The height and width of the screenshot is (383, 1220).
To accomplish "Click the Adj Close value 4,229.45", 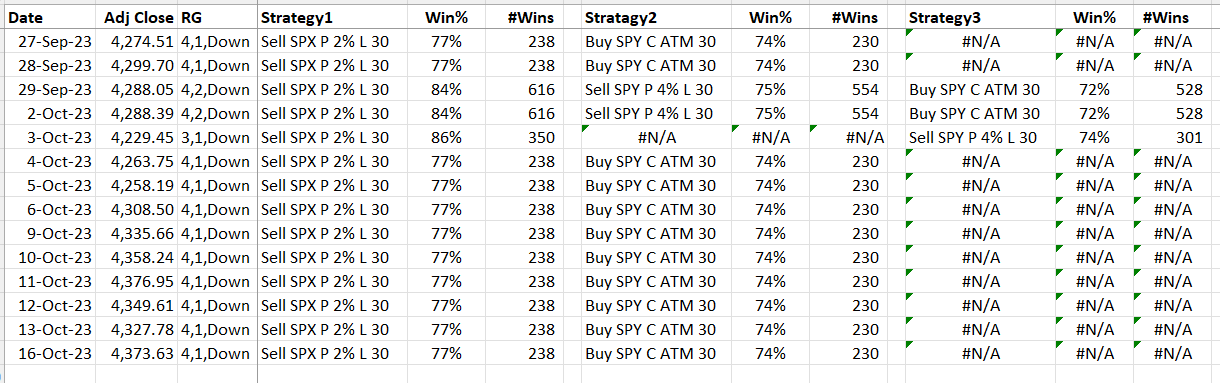I will click(x=137, y=138).
